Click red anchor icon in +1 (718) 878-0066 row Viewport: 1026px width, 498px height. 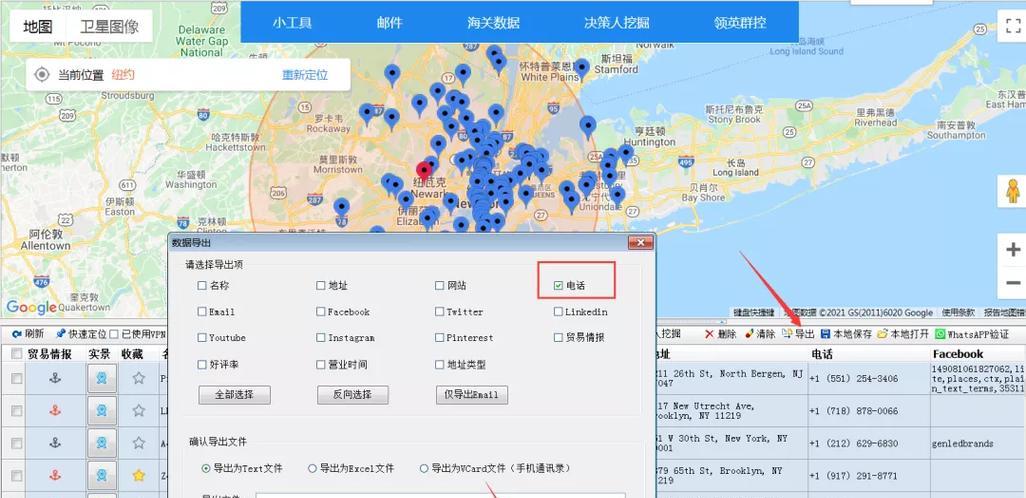[x=55, y=410]
